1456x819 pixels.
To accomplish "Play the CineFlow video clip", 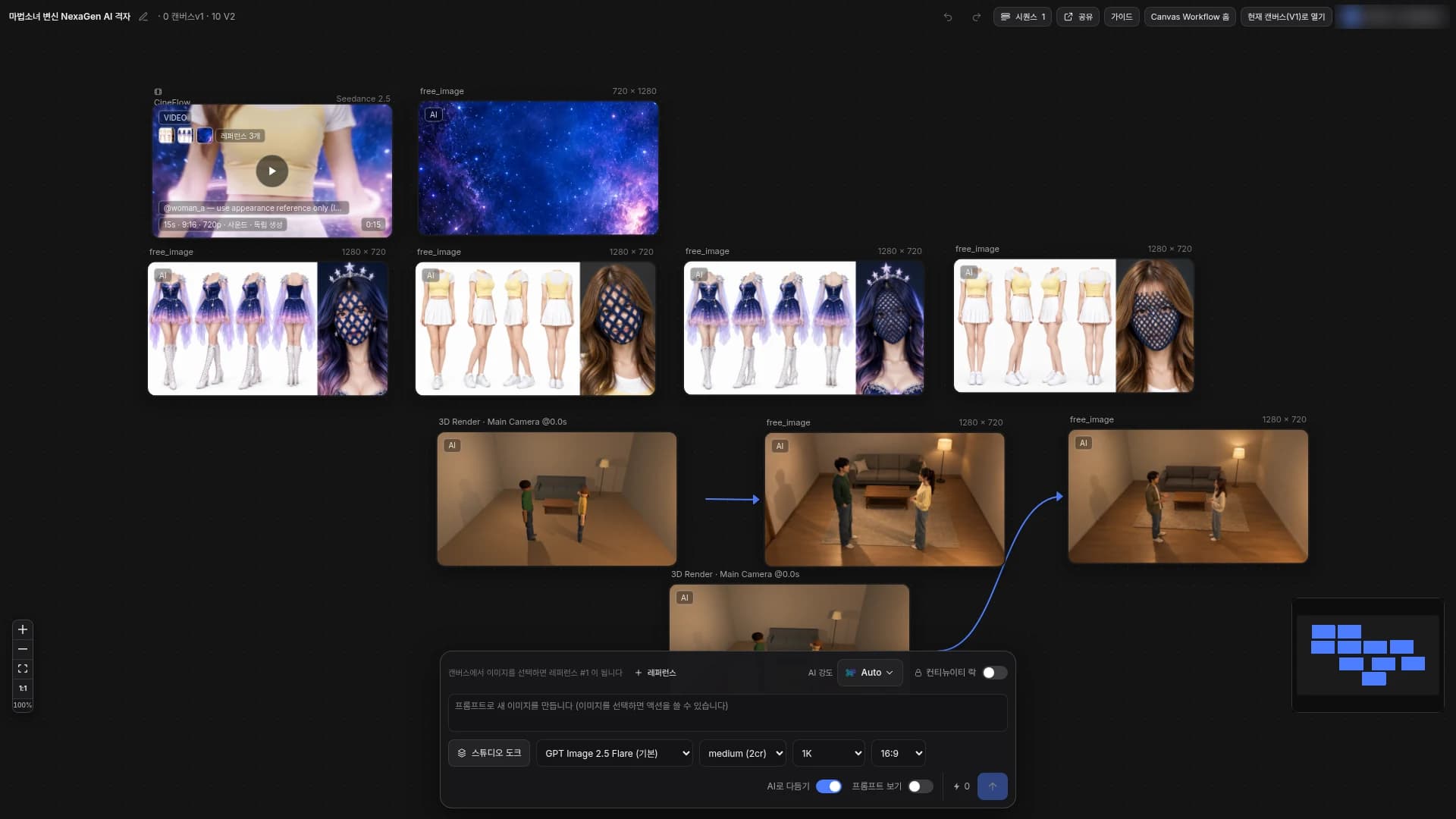I will coord(272,171).
